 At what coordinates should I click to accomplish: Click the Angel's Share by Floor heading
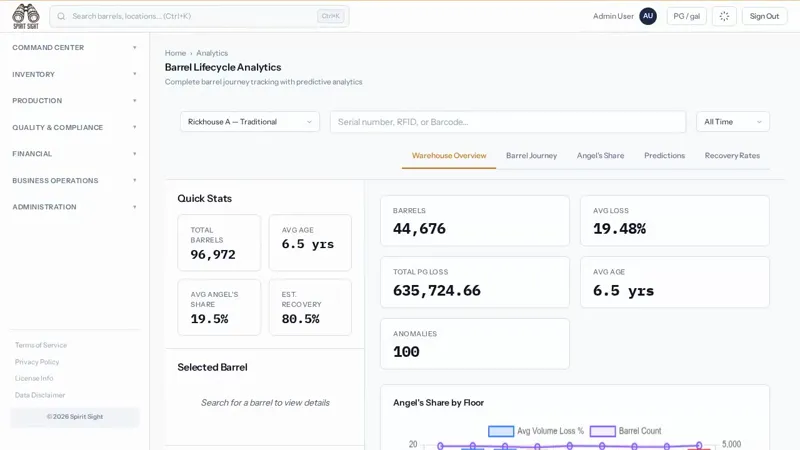tap(438, 403)
